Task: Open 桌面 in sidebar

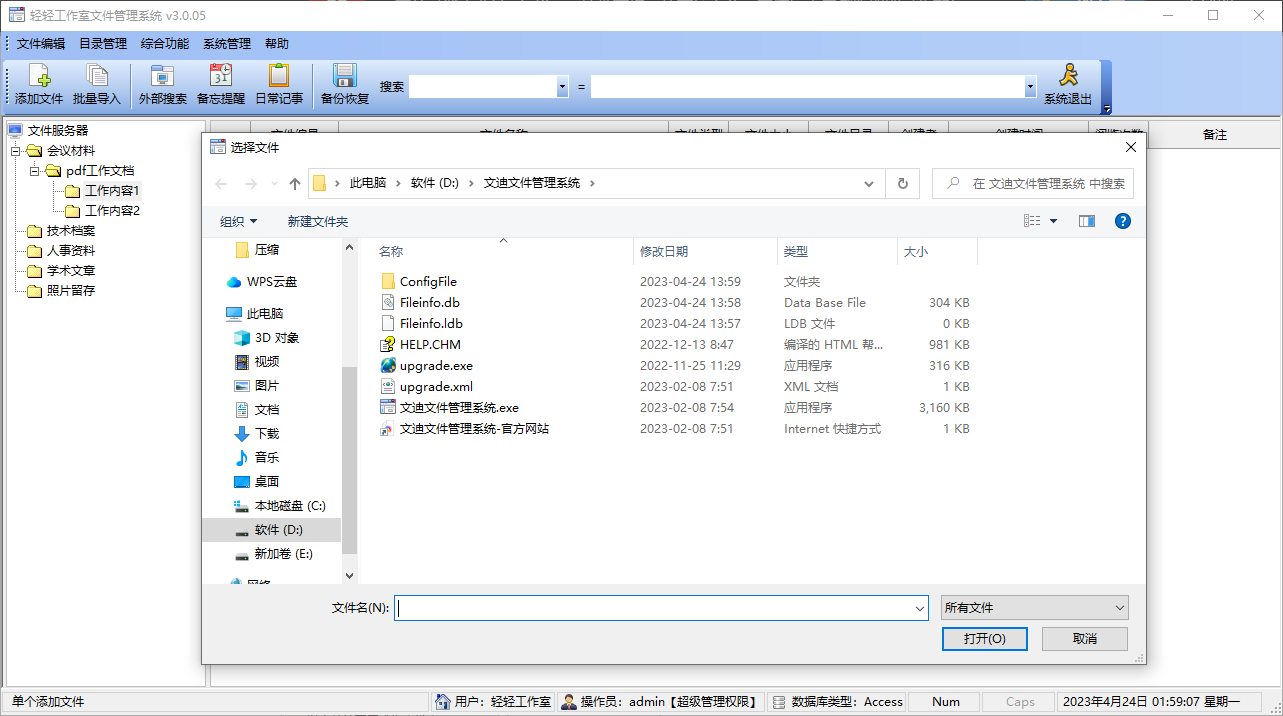Action: point(257,482)
